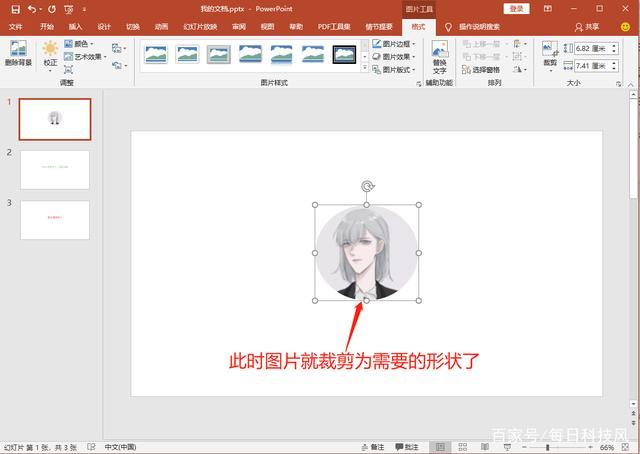Zoom in with the plus button
640x454 pixels.
(x=590, y=447)
